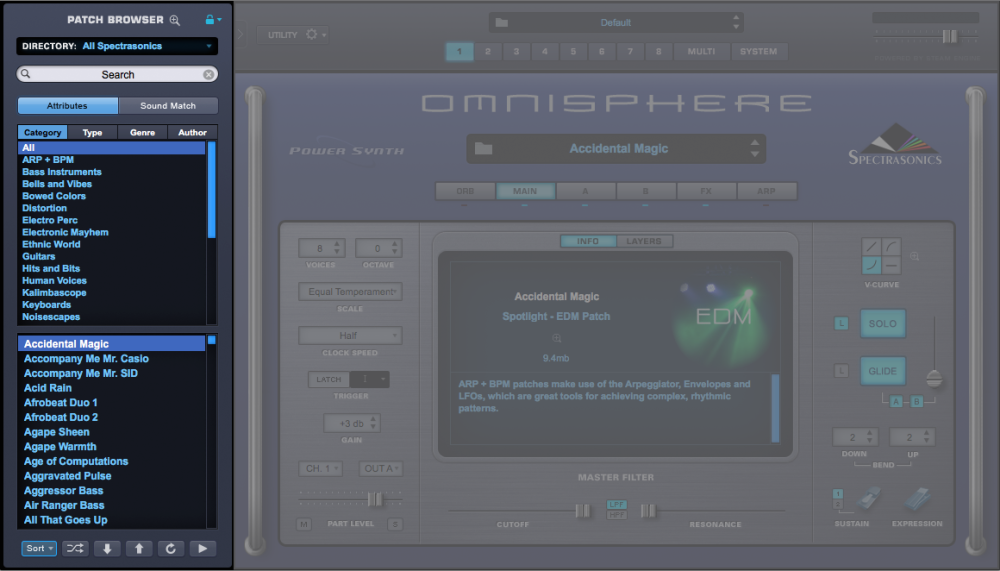
Task: Click the glide time vertical slider
Action: pyautogui.click(x=934, y=378)
